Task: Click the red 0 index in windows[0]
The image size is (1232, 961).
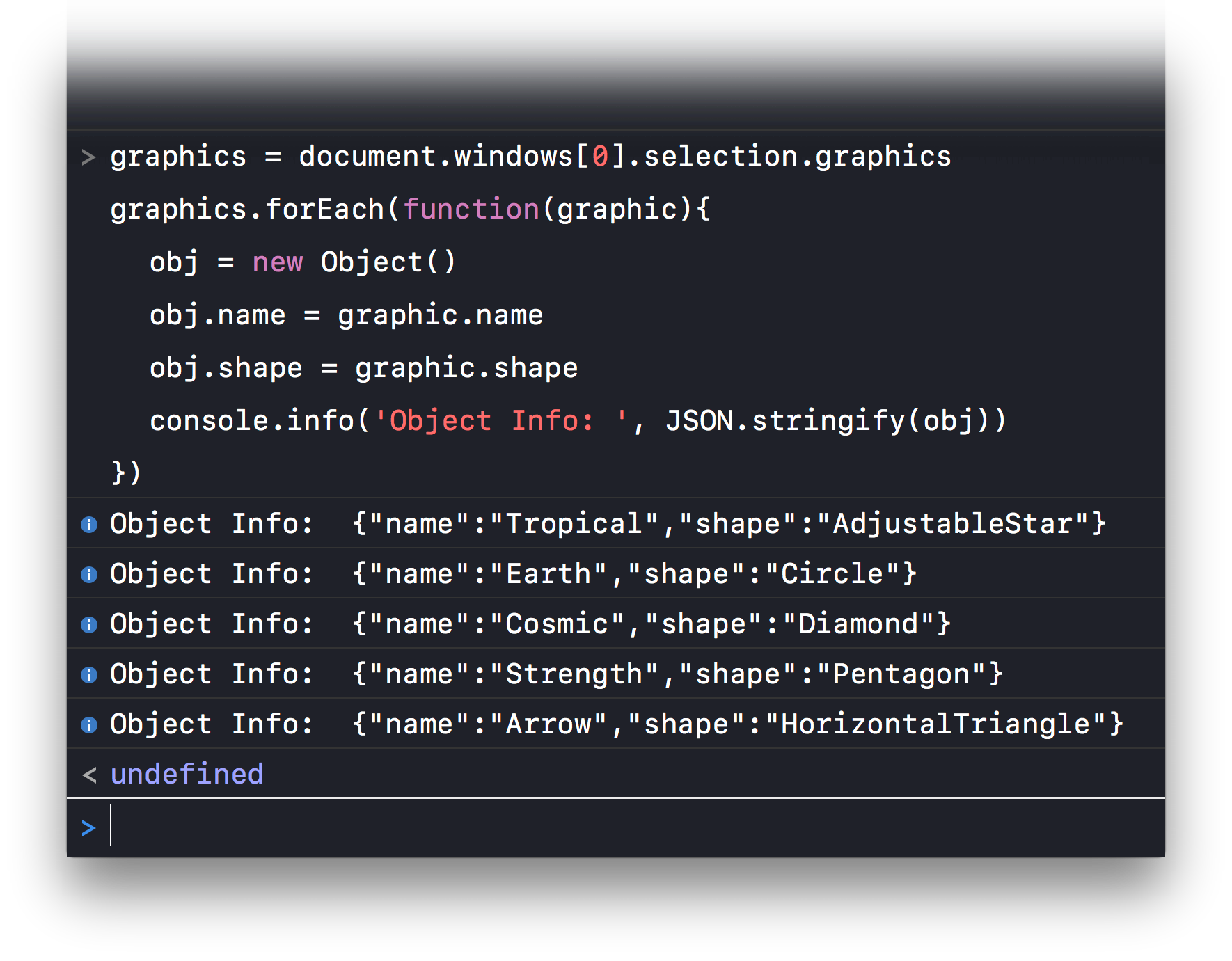Action: click(600, 157)
